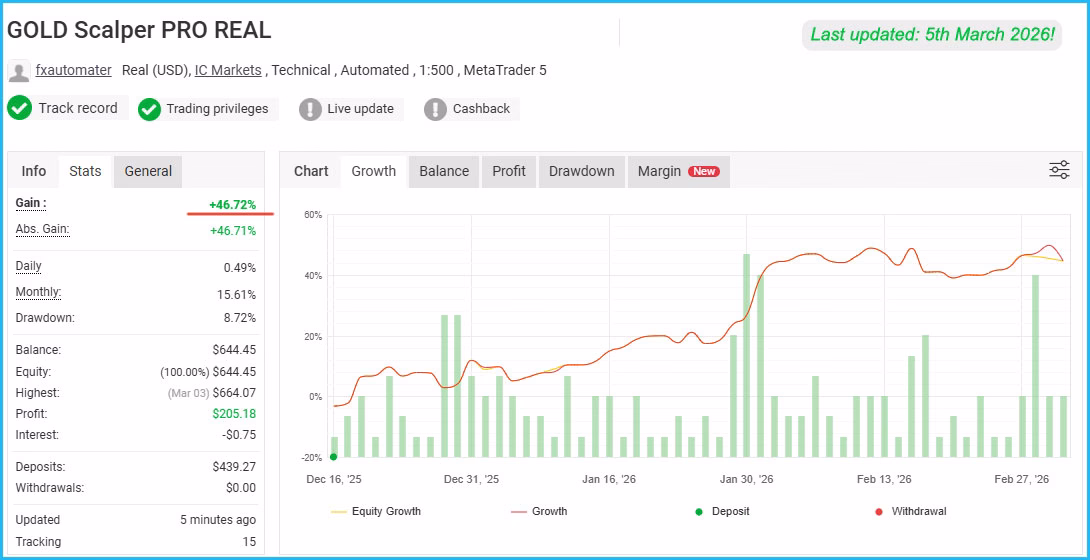The image size is (1090, 560).
Task: Open the Drawdown chart tab
Action: click(581, 171)
